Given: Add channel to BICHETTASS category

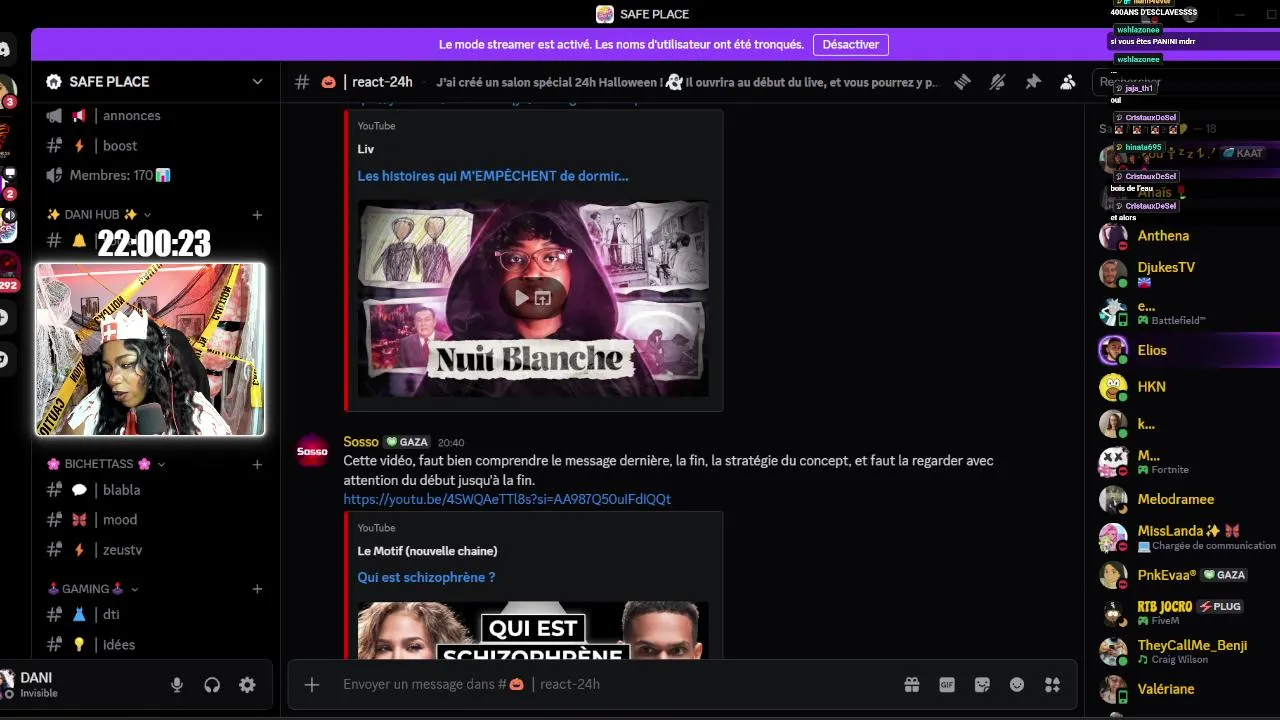Looking at the screenshot, I should coord(257,464).
